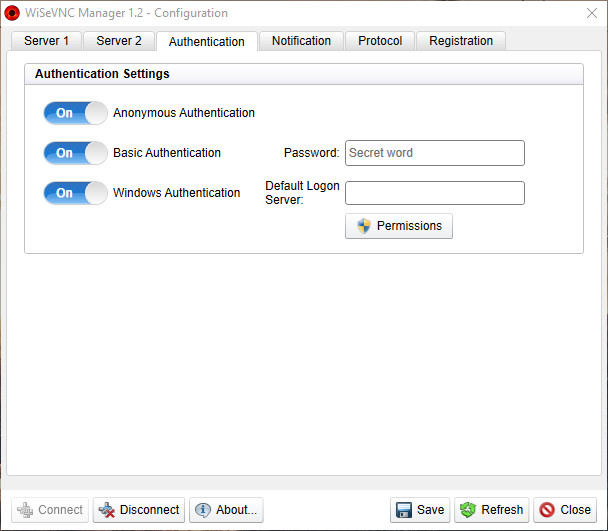The height and width of the screenshot is (531, 608).
Task: Click the Default Logon Server field
Action: [x=435, y=193]
